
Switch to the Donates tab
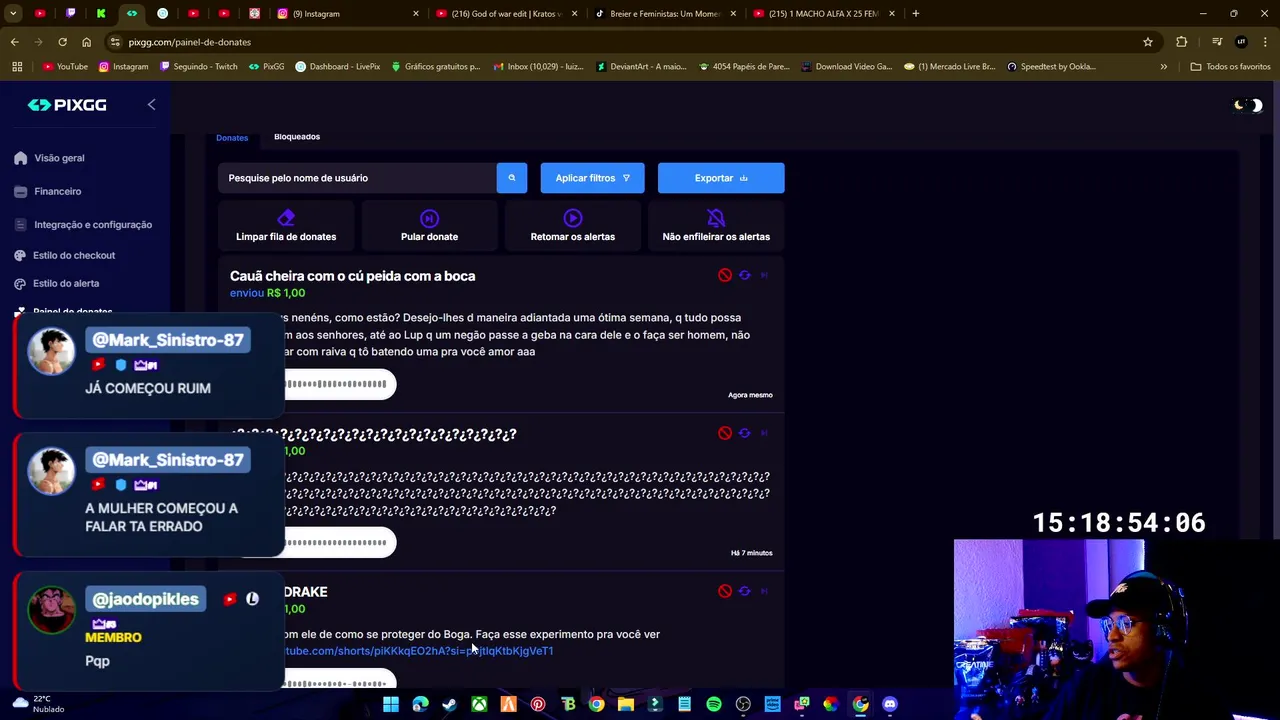tap(232, 138)
